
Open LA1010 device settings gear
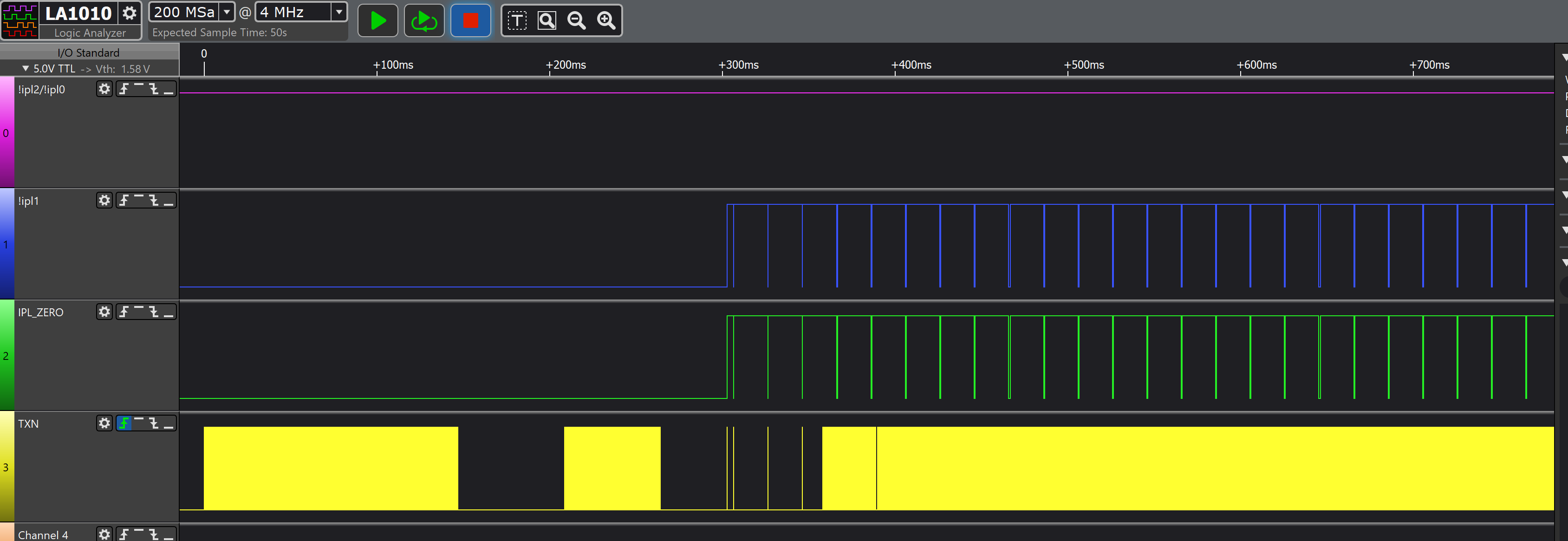pos(129,13)
